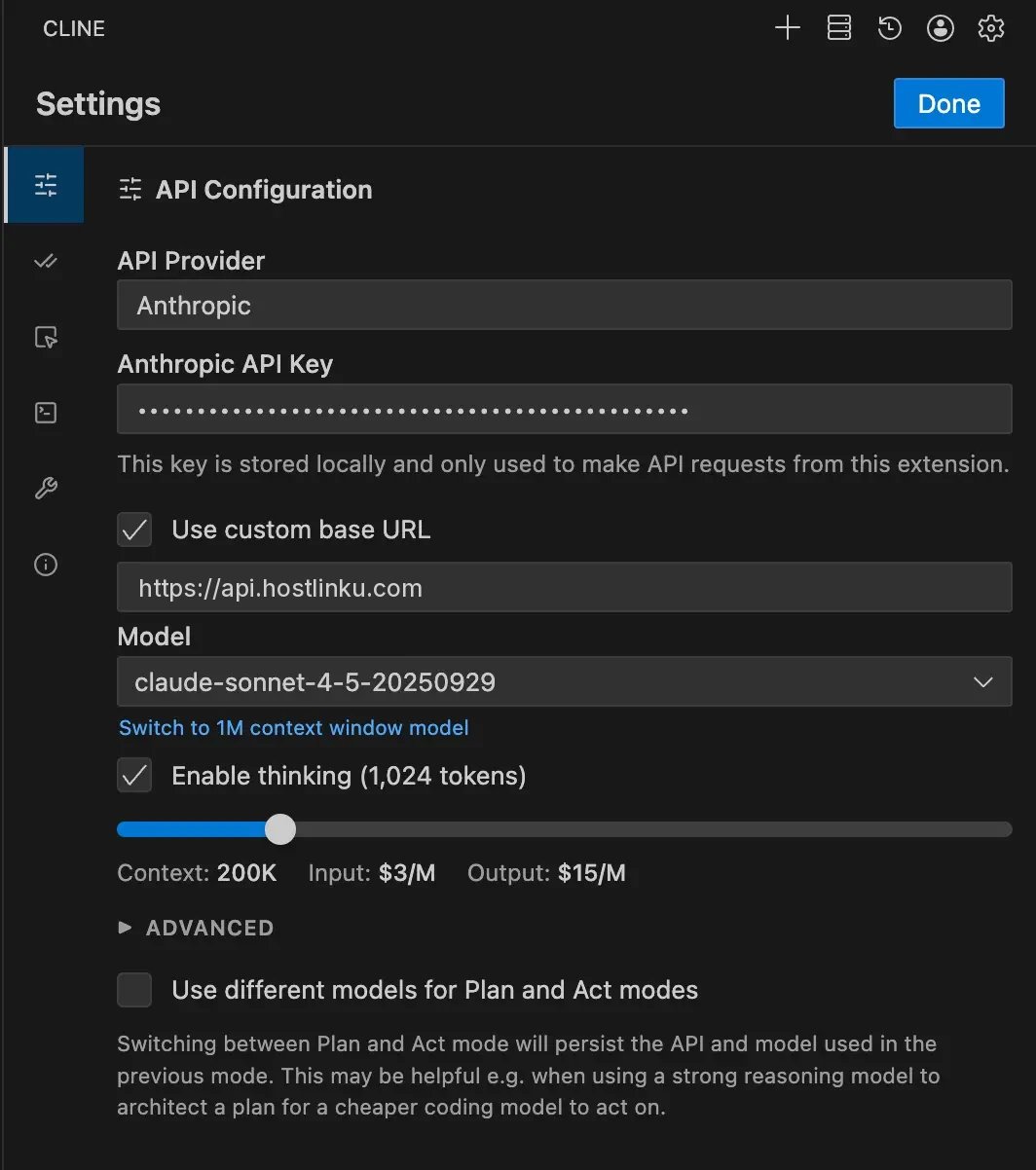1036x1170 pixels.
Task: Click the settings gear icon
Action: [x=990, y=29]
